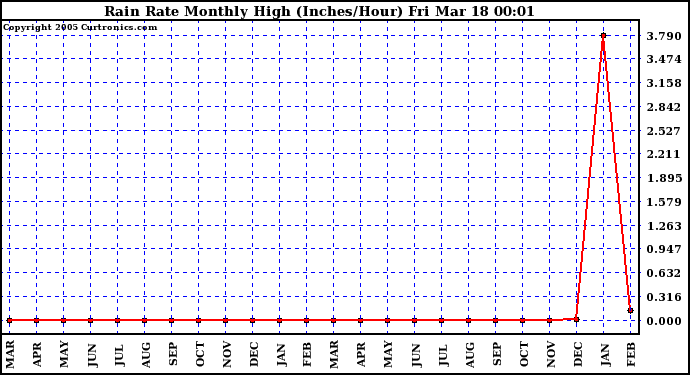Select the 2.211 axis label

[664, 154]
